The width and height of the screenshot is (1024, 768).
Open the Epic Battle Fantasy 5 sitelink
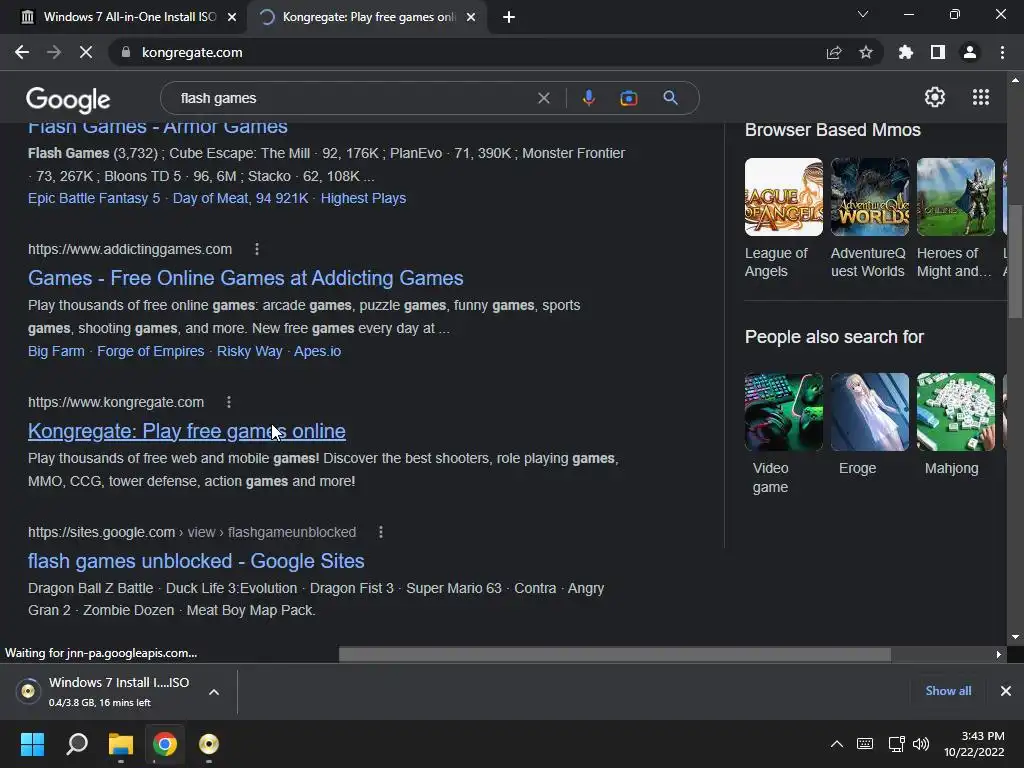pyautogui.click(x=94, y=198)
